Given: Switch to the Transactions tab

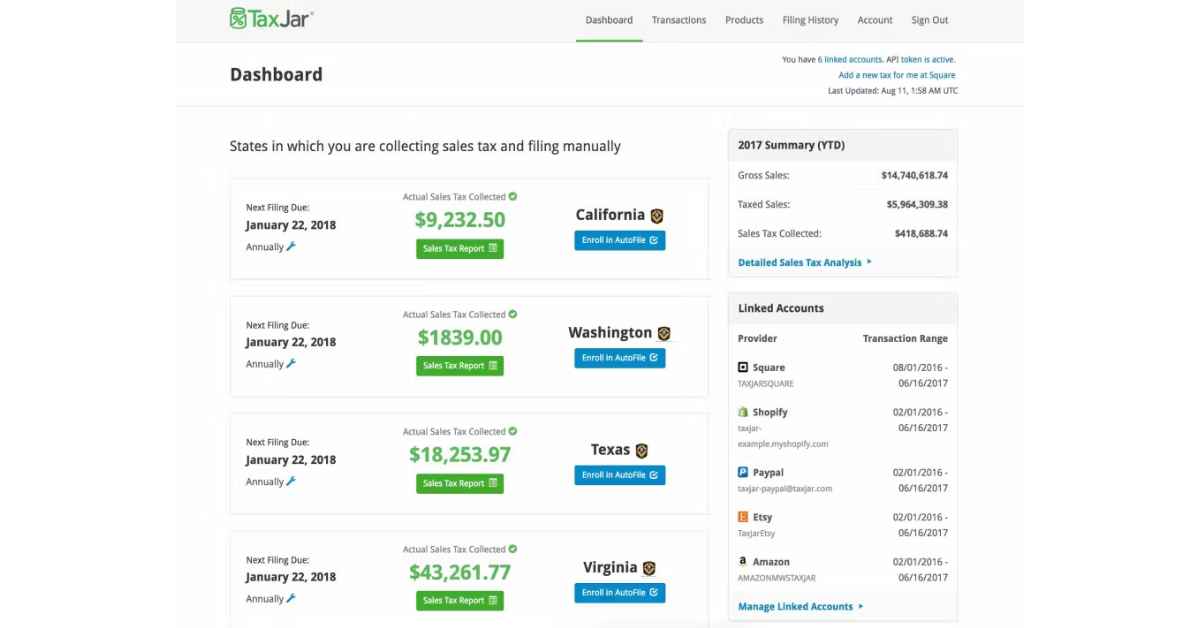Looking at the screenshot, I should (x=679, y=19).
